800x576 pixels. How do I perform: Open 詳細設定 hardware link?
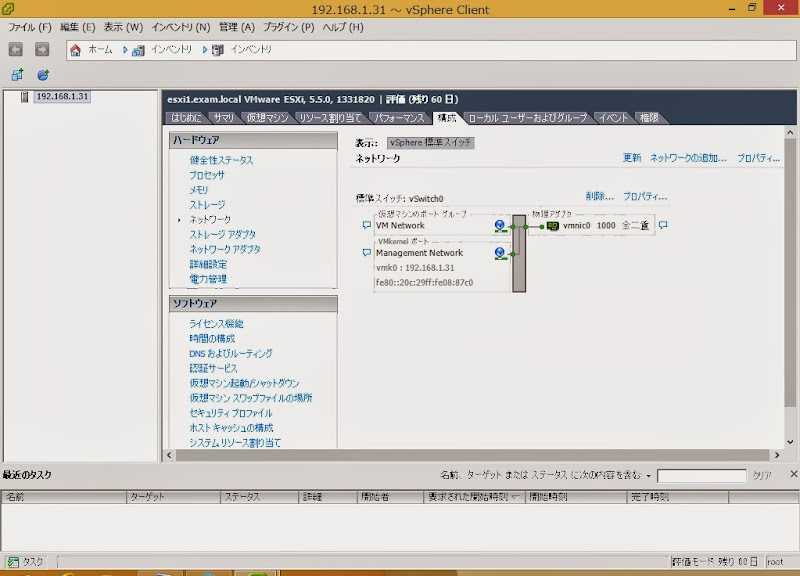click(x=208, y=264)
